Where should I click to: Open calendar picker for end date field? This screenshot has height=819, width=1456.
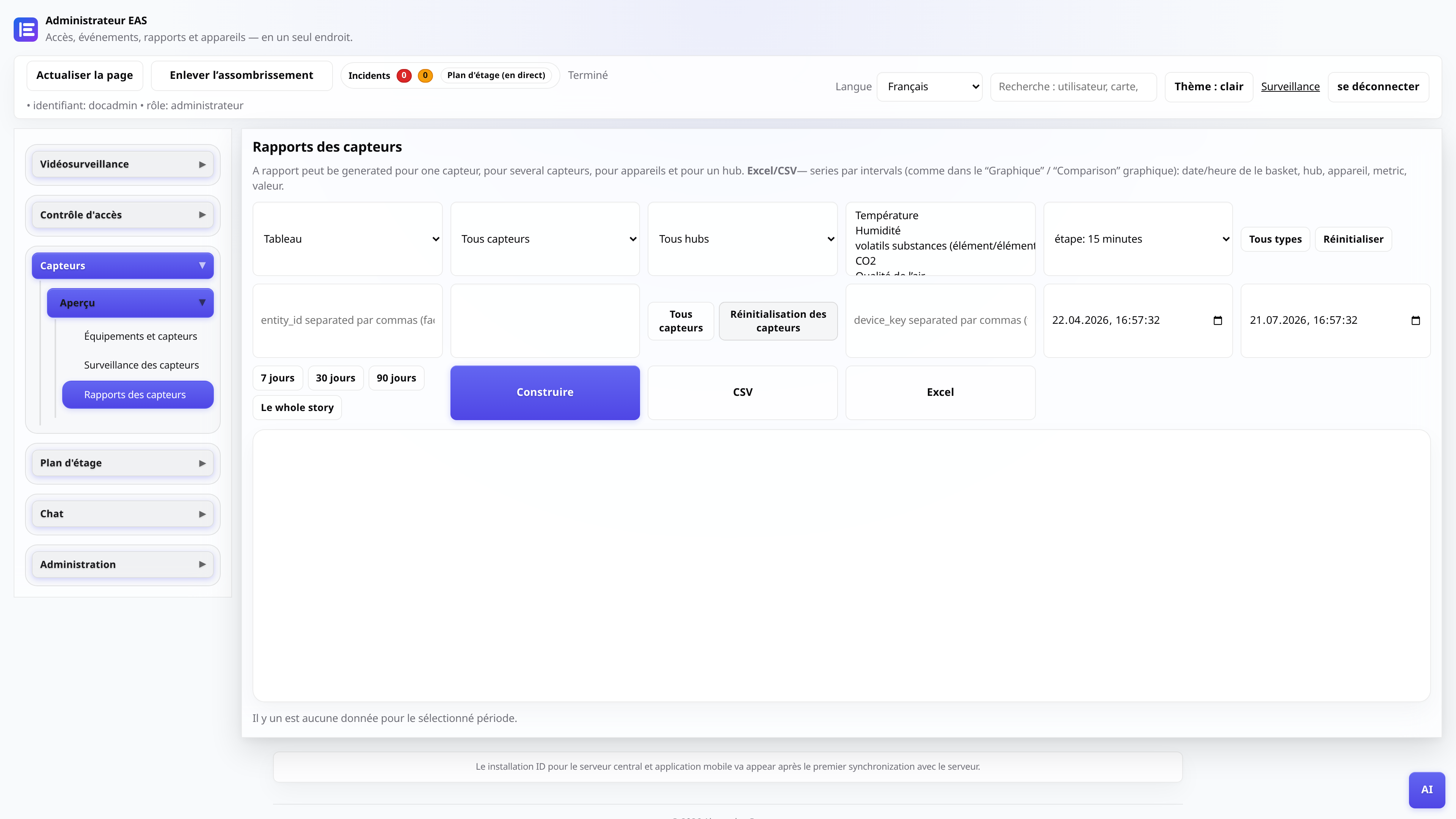pyautogui.click(x=1415, y=320)
